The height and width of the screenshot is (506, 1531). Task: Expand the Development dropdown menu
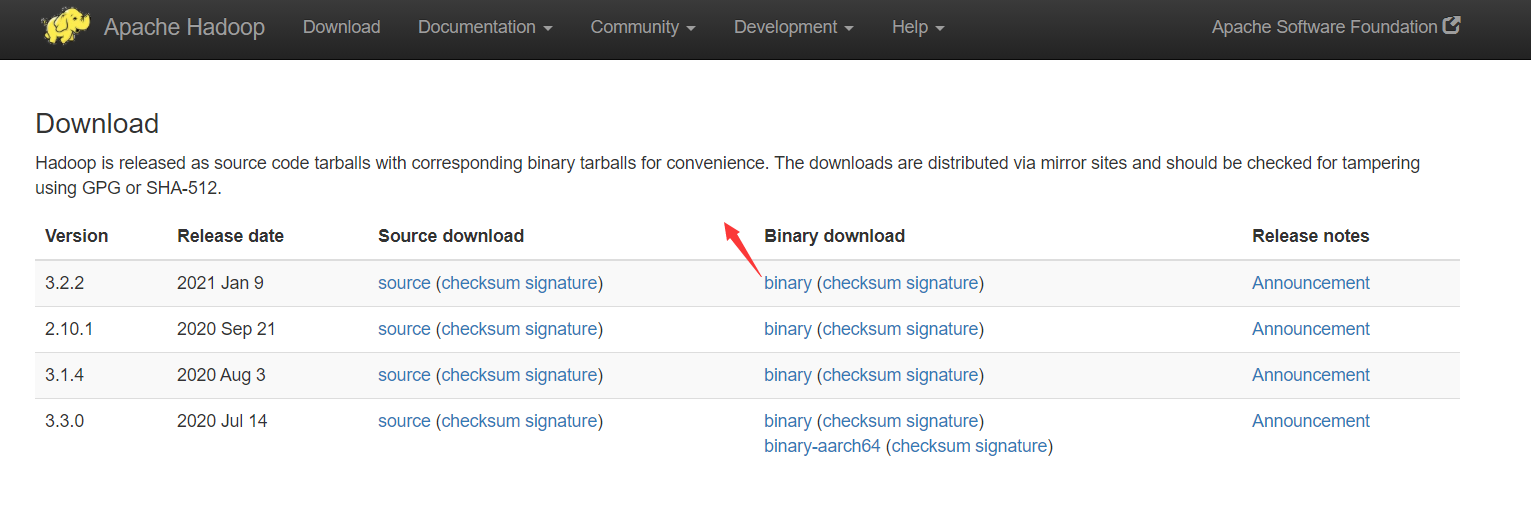(x=794, y=27)
